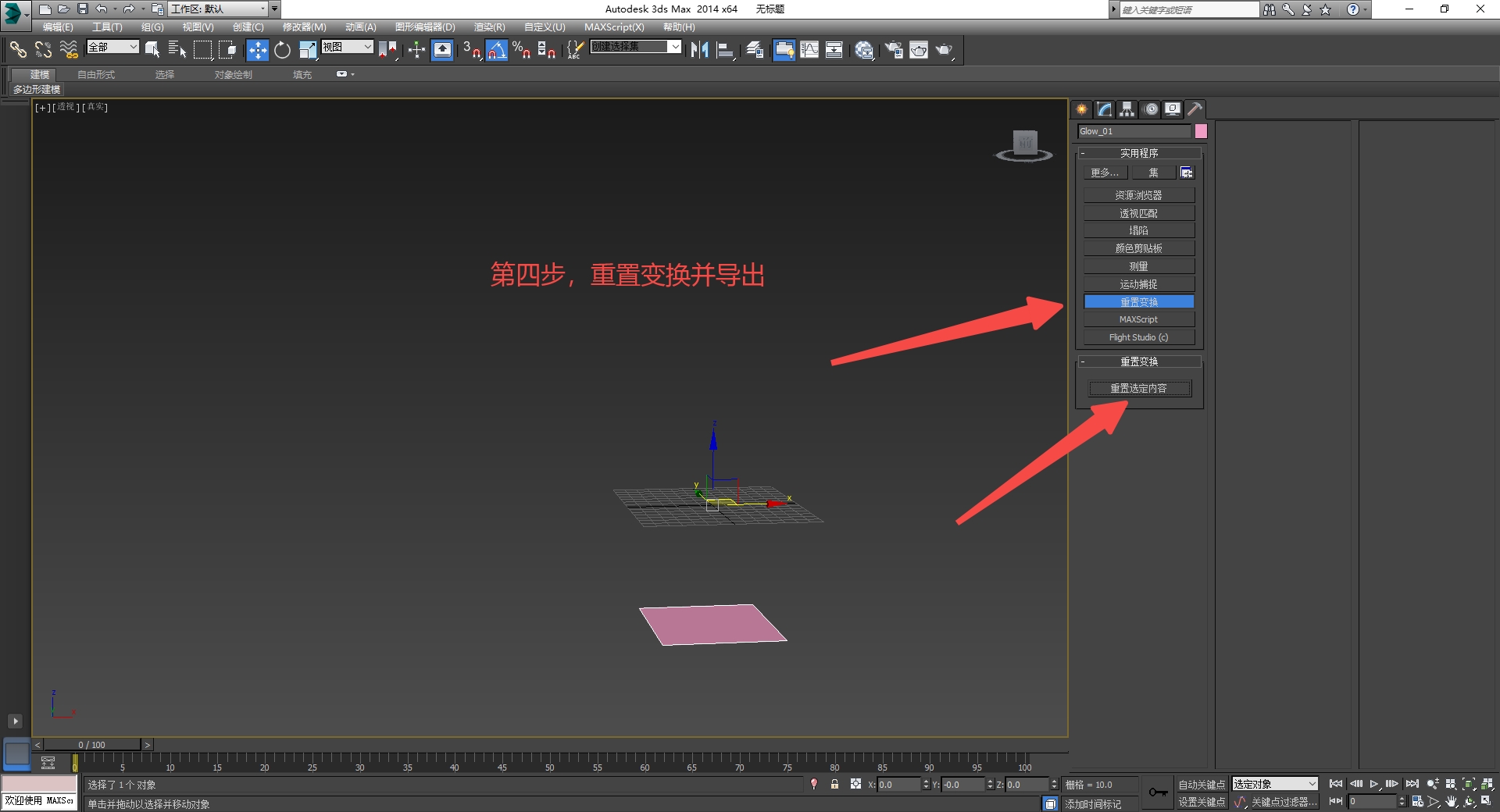1500x812 pixels.
Task: Open the 渲染(R) menu
Action: pyautogui.click(x=489, y=27)
